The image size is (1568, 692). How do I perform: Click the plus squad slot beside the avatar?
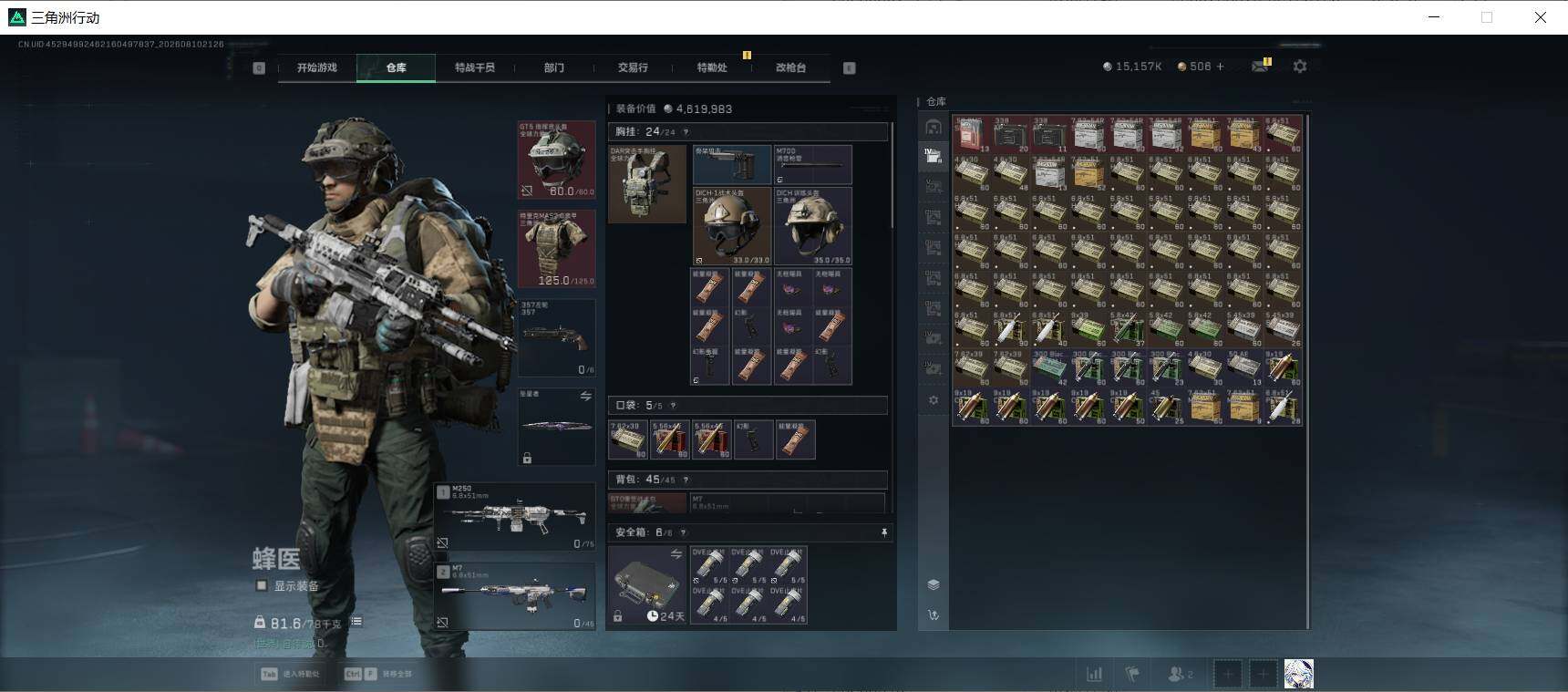(1264, 675)
